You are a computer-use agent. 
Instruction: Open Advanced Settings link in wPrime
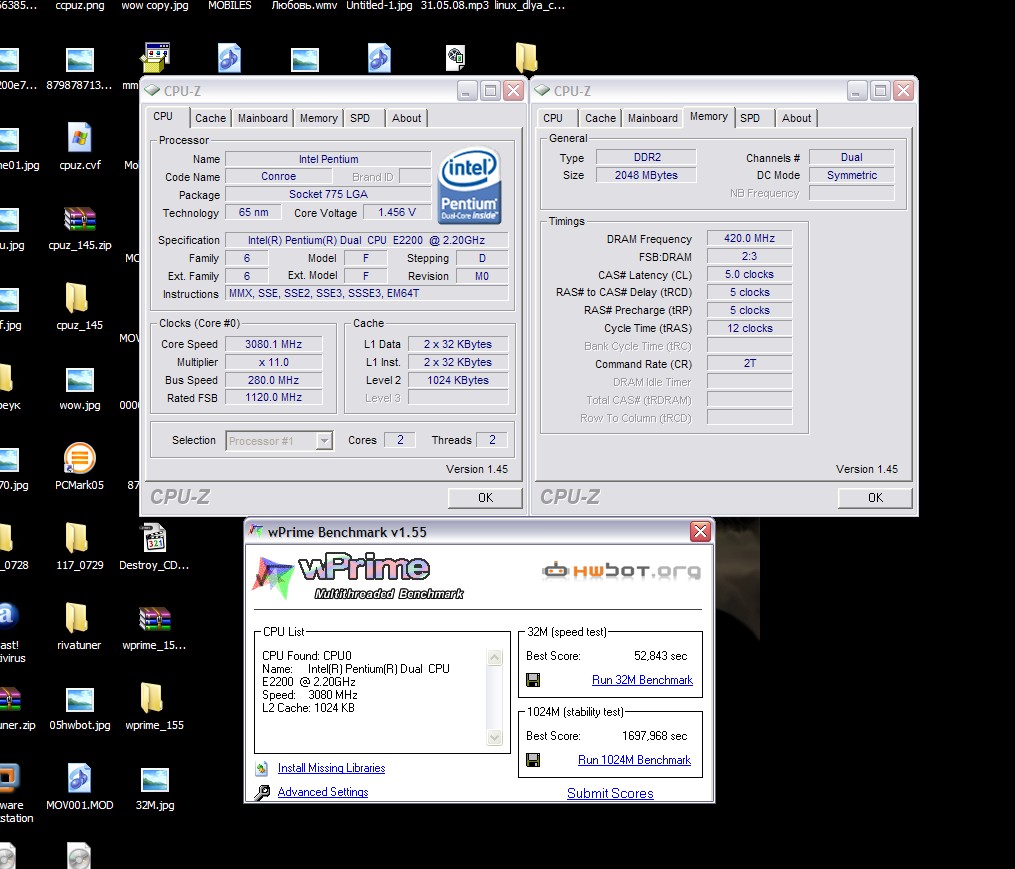pyautogui.click(x=323, y=792)
